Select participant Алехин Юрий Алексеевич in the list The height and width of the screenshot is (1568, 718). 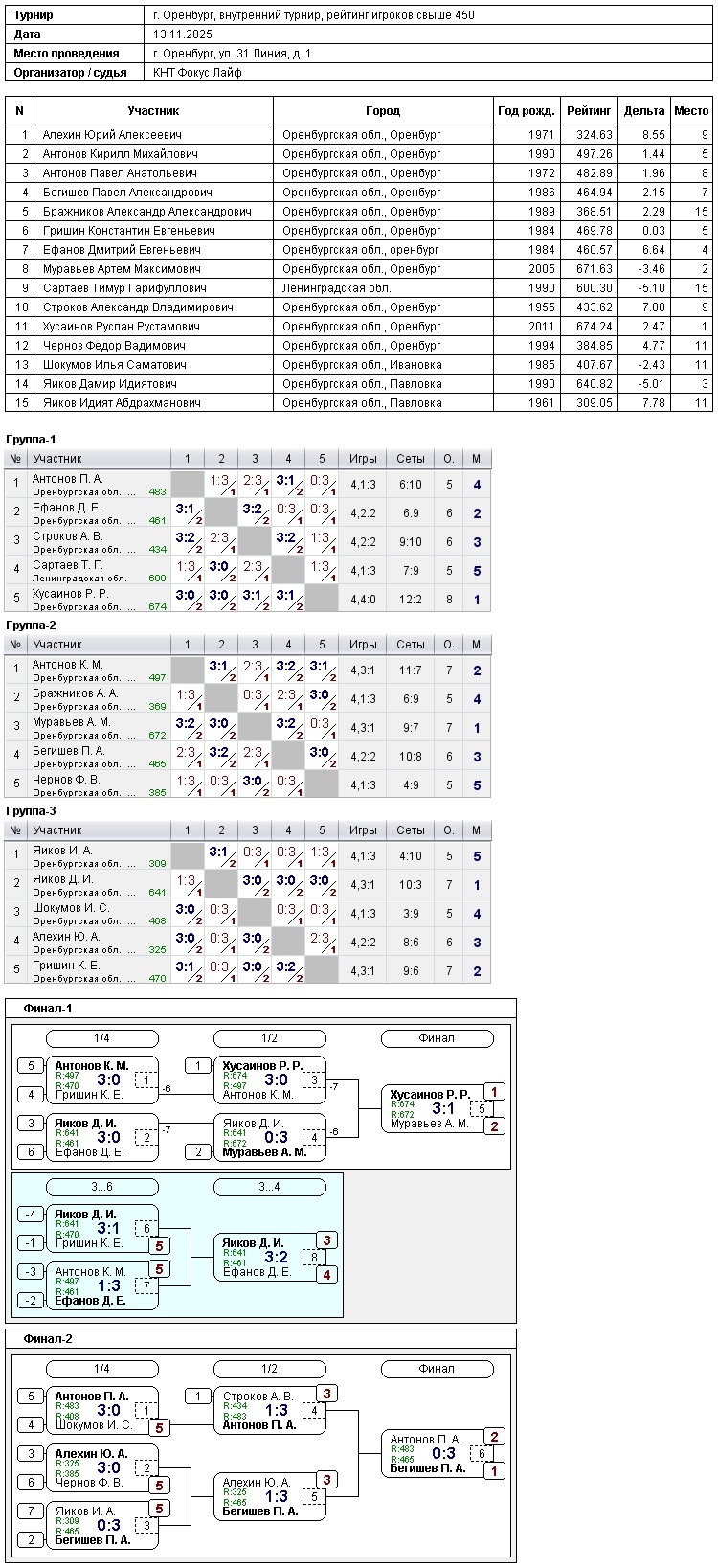(112, 135)
